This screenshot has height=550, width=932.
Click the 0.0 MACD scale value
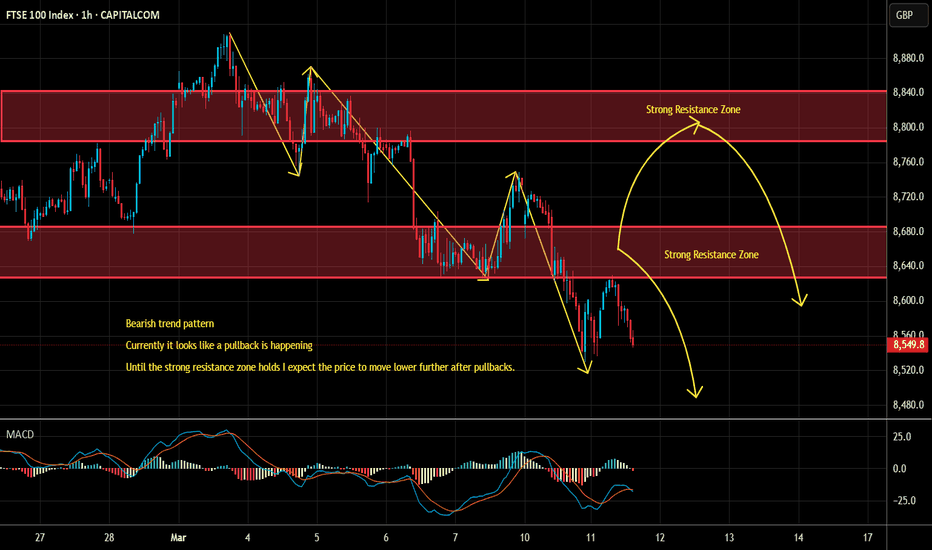click(899, 469)
